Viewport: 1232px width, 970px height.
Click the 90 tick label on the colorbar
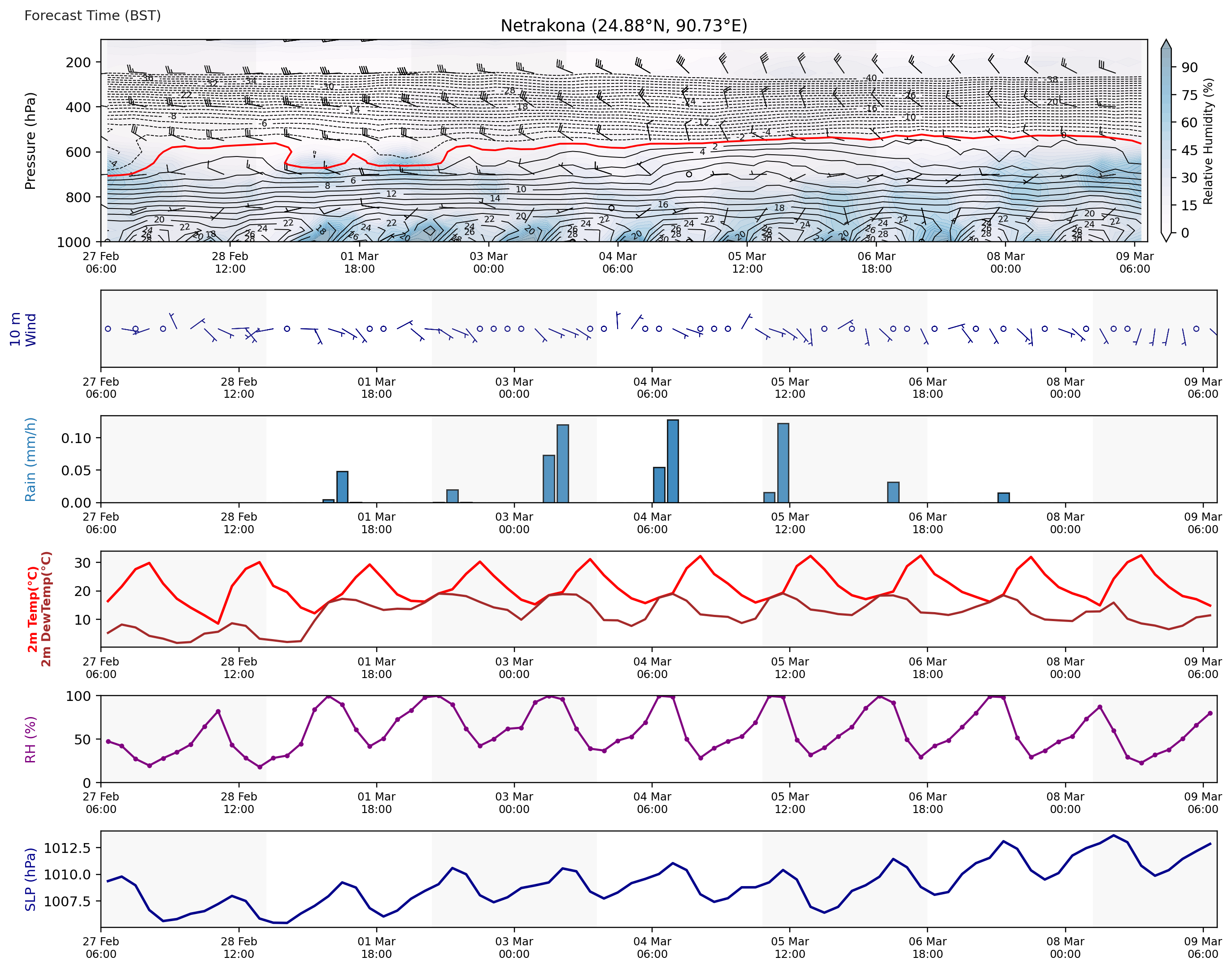(x=1189, y=68)
